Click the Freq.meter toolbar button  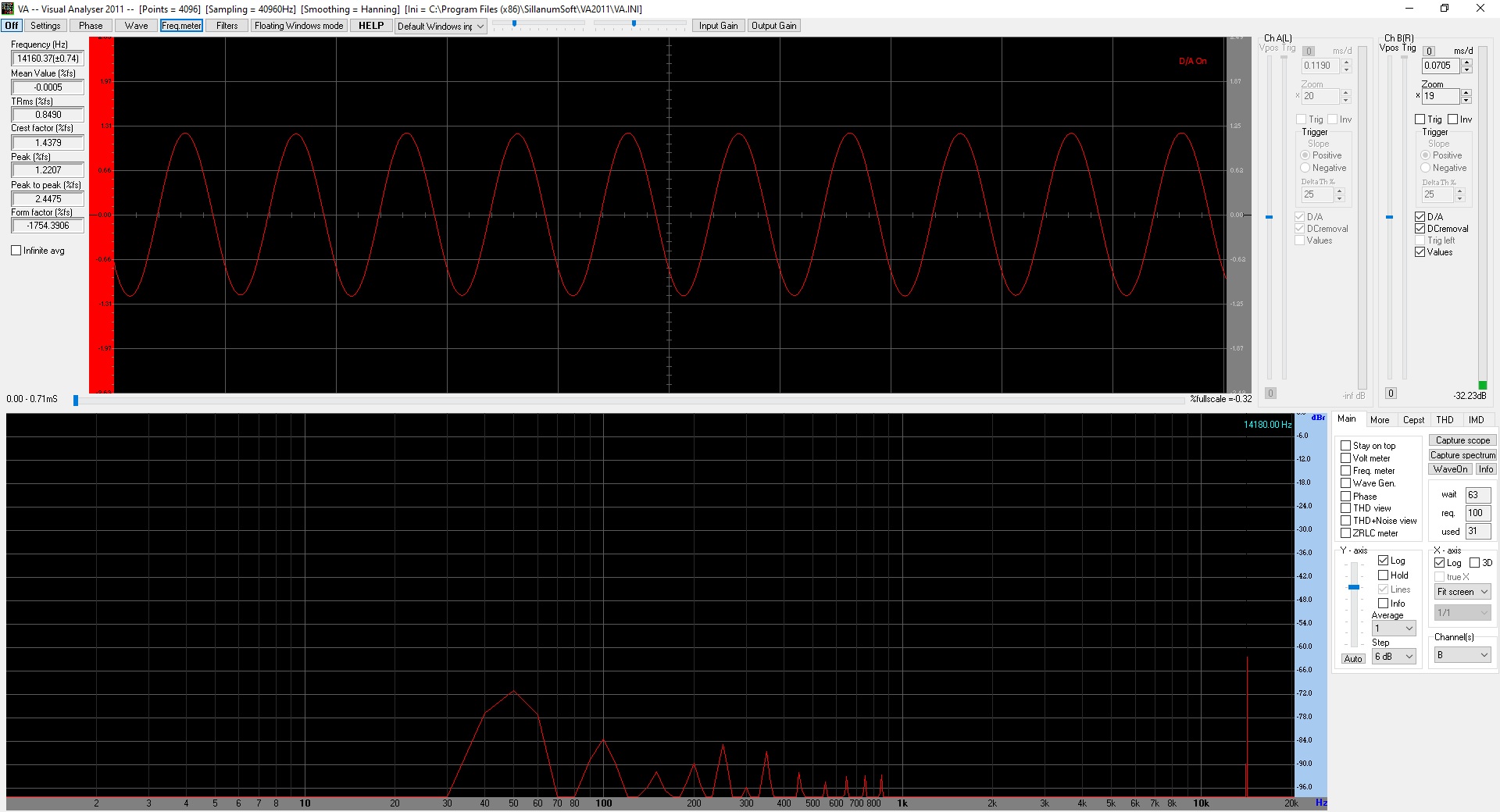point(181,26)
